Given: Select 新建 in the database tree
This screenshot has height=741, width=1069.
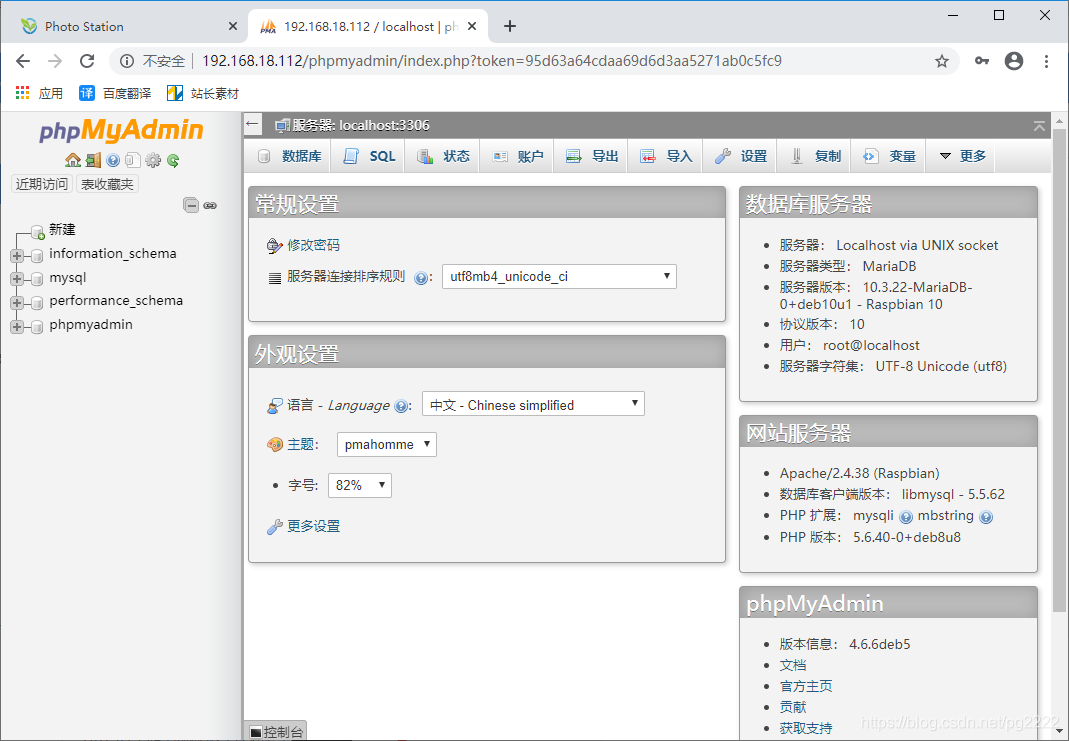Looking at the screenshot, I should 62,230.
